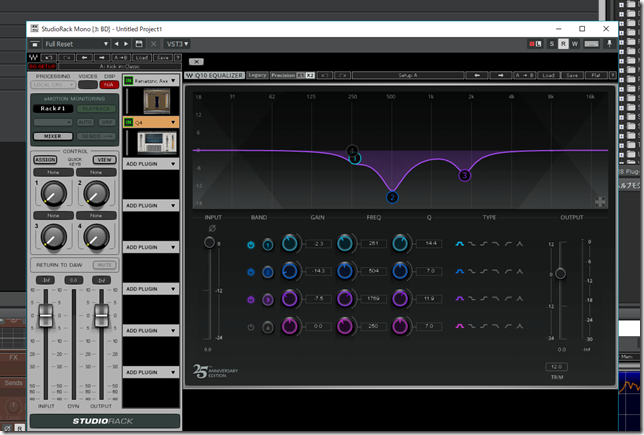Click the band 3 node on EQ curve

click(x=465, y=175)
